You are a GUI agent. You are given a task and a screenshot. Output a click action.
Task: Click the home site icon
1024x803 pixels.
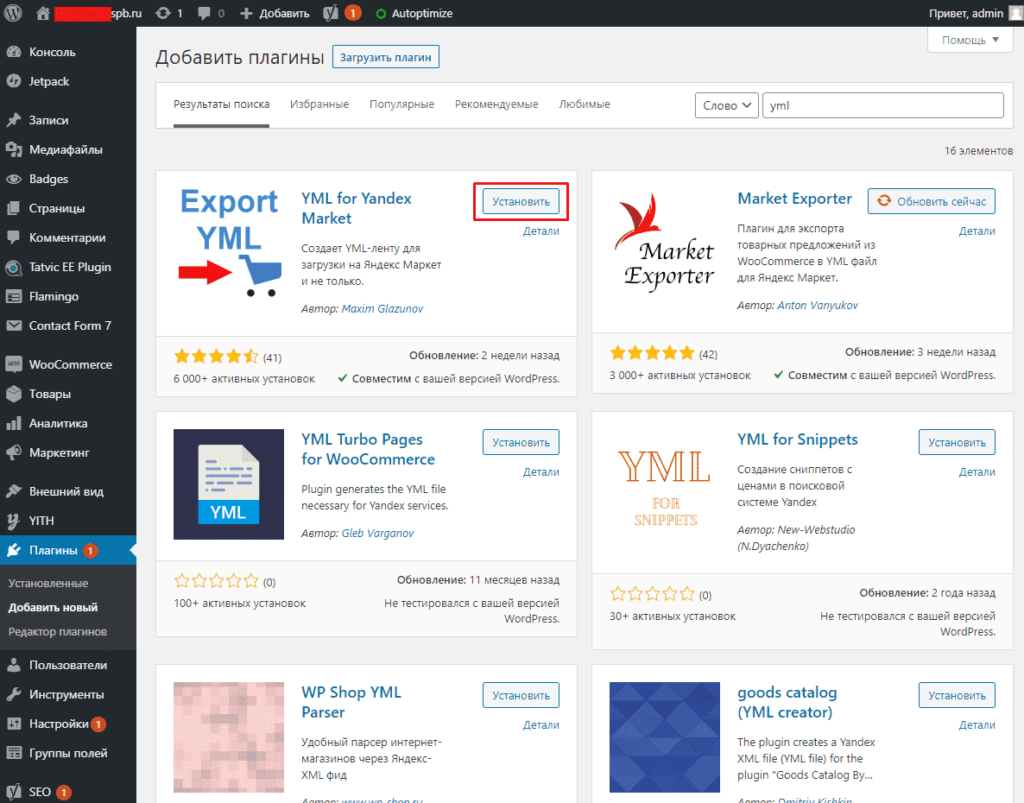point(42,13)
